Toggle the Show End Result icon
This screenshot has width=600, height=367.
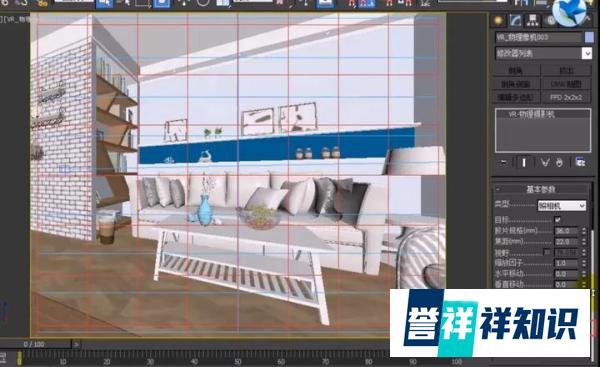click(523, 163)
